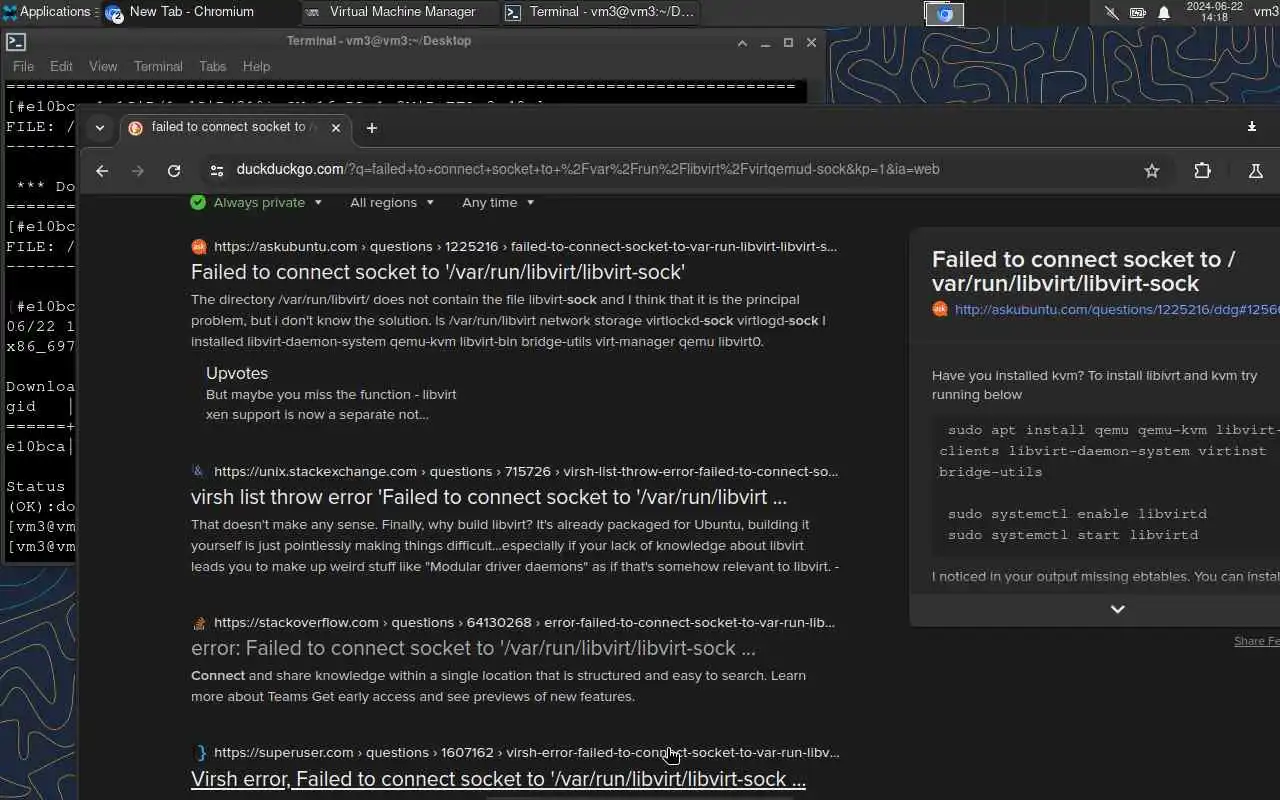Click the panel clock showing 2024-06-22
This screenshot has height=800, width=1280.
coord(1213,12)
